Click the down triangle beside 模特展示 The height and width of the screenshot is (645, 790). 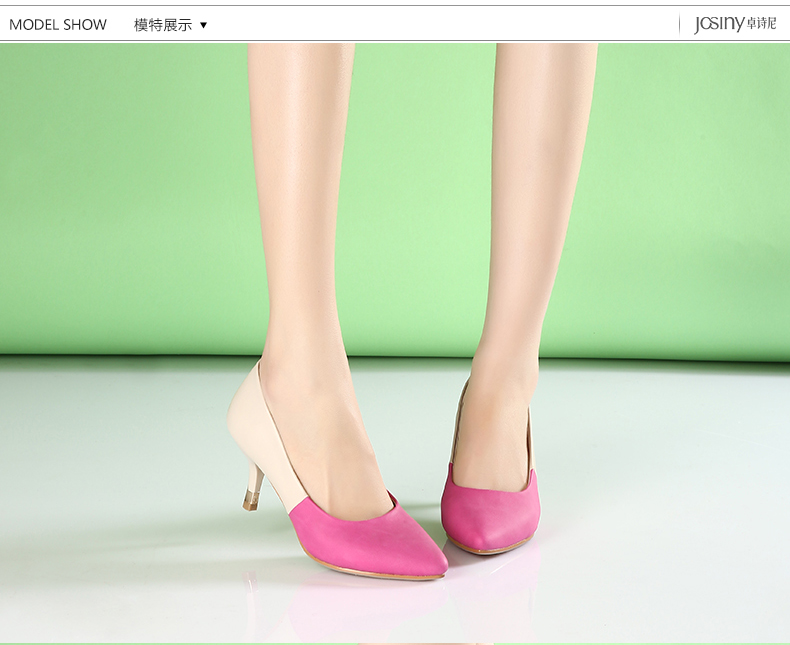click(204, 25)
